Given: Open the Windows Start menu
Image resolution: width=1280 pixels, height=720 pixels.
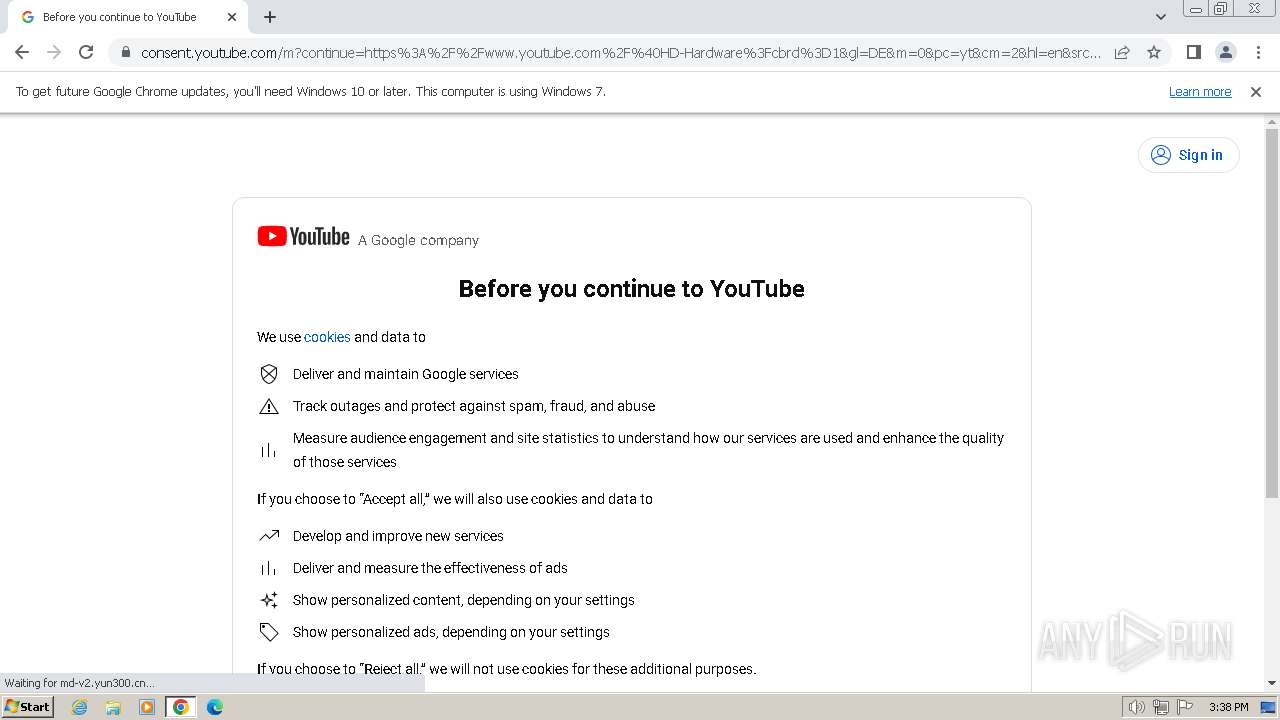Looking at the screenshot, I should pos(27,706).
